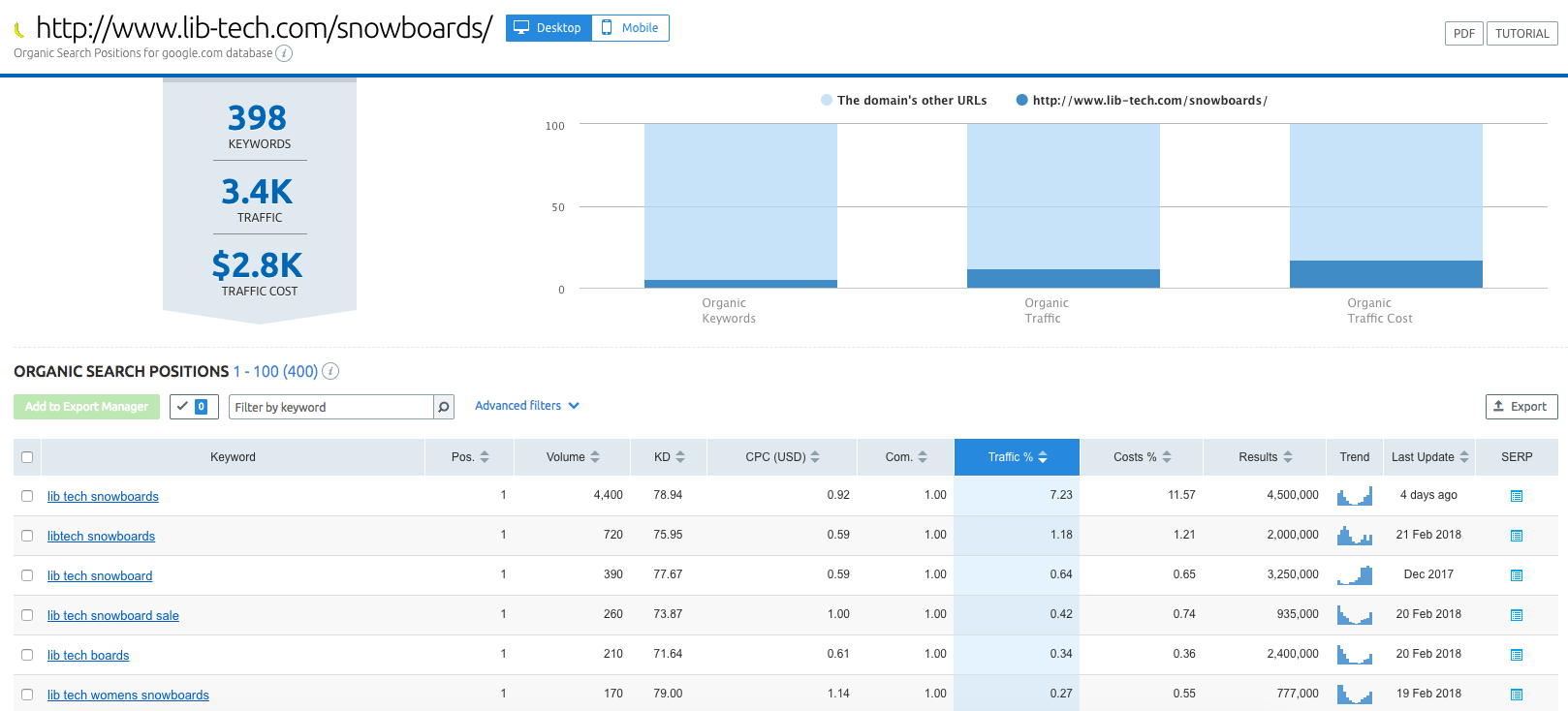Screen dimensions: 1568x711
Task: Click the SERP column header
Action: click(x=1517, y=457)
